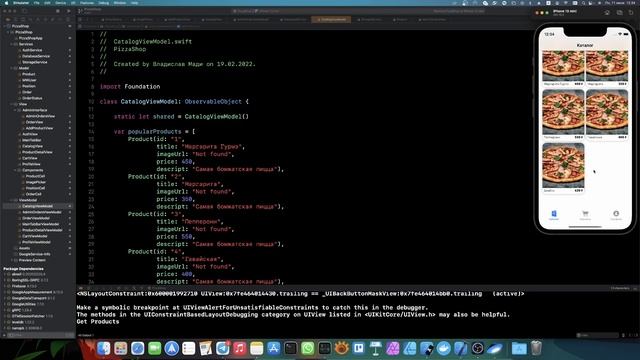Click 'Get Products' console output line

[x=98, y=322]
